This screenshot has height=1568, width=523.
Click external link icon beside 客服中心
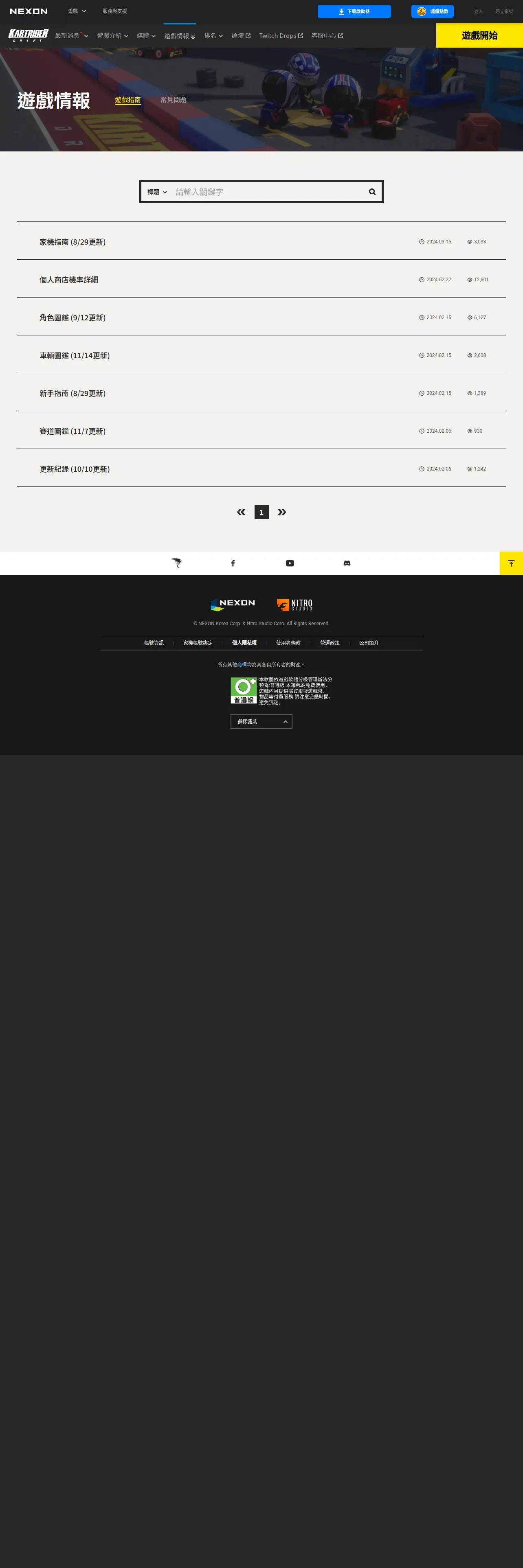pos(341,36)
